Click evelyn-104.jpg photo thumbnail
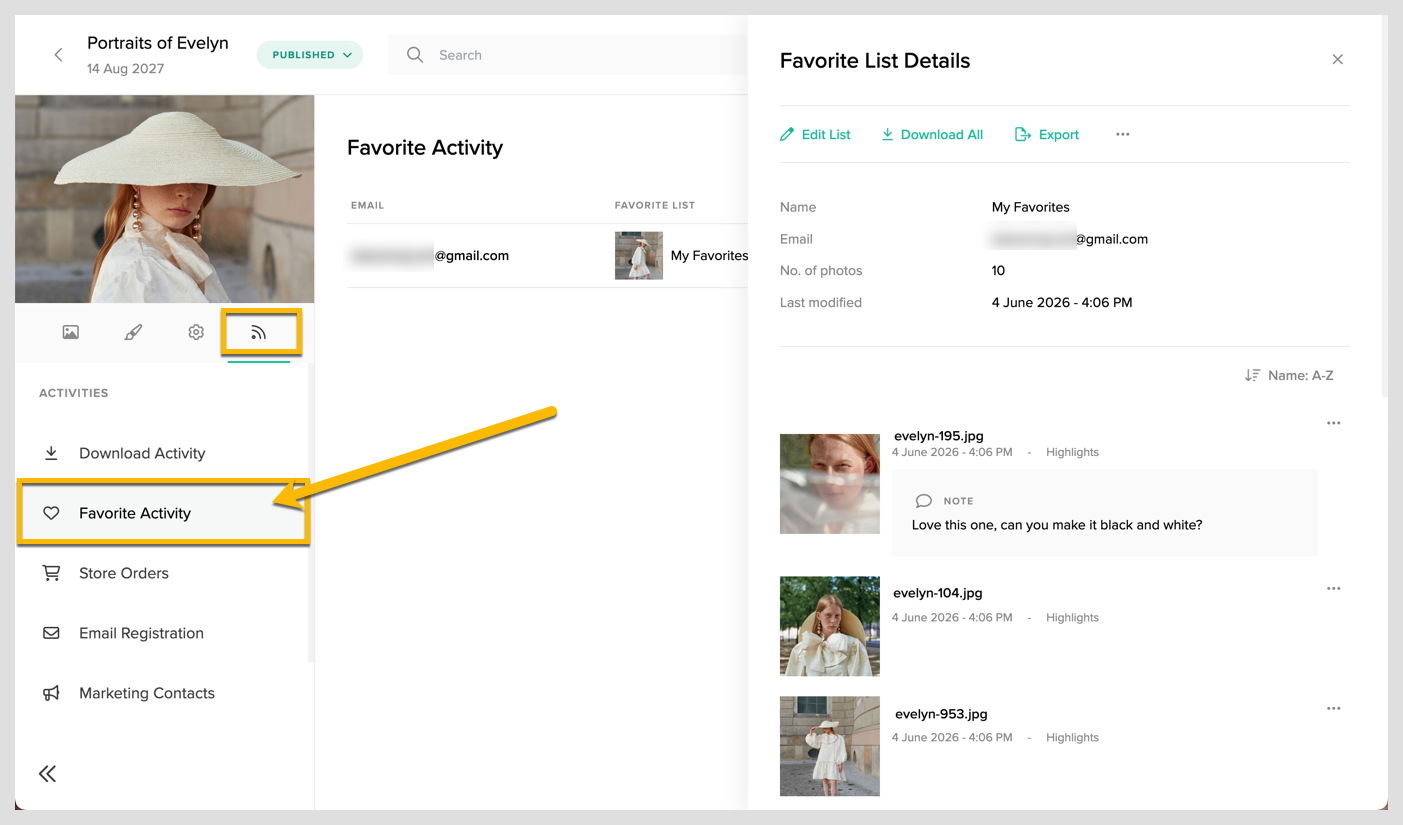This screenshot has height=825, width=1403. click(830, 626)
